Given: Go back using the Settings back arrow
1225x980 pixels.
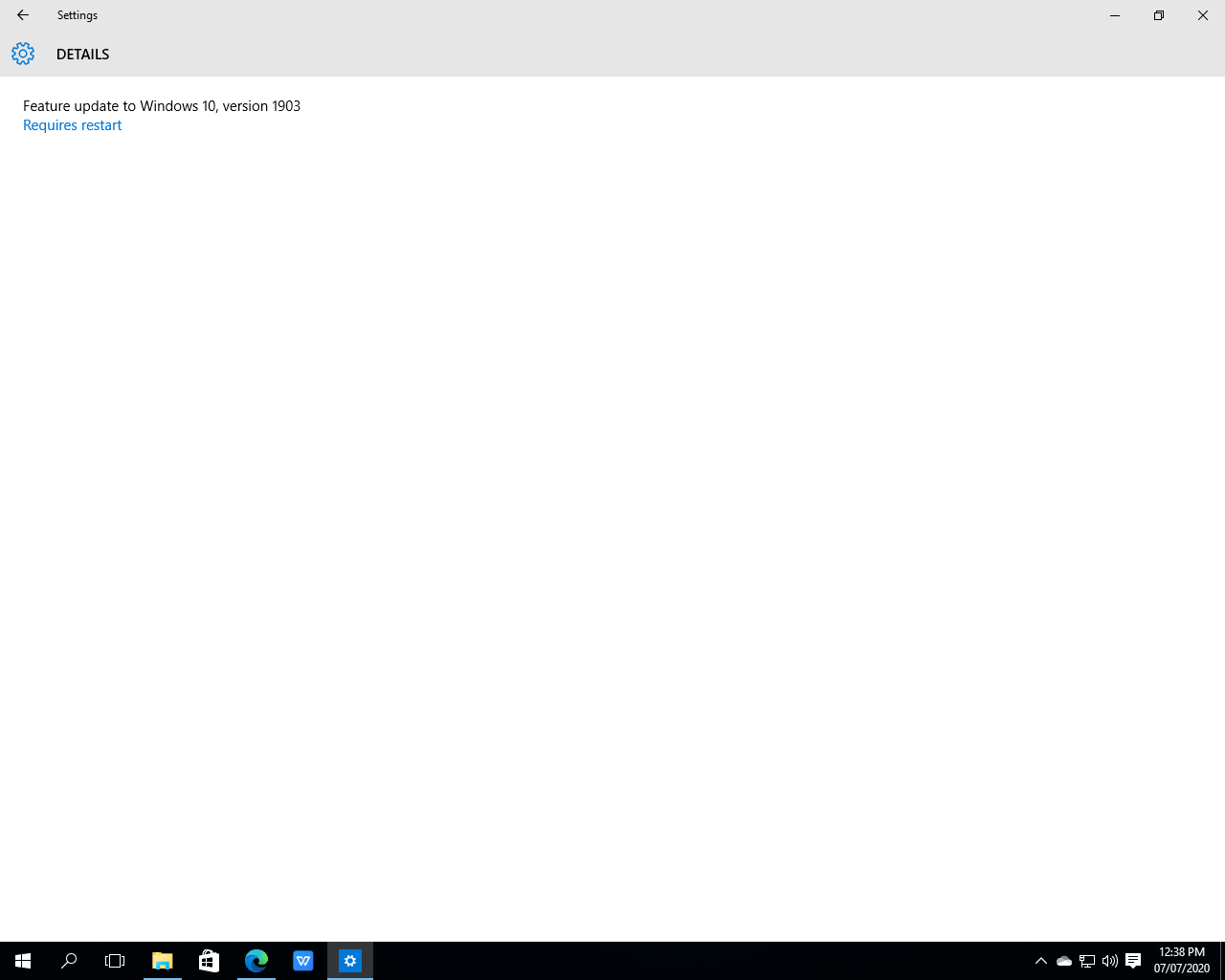Looking at the screenshot, I should 23,15.
